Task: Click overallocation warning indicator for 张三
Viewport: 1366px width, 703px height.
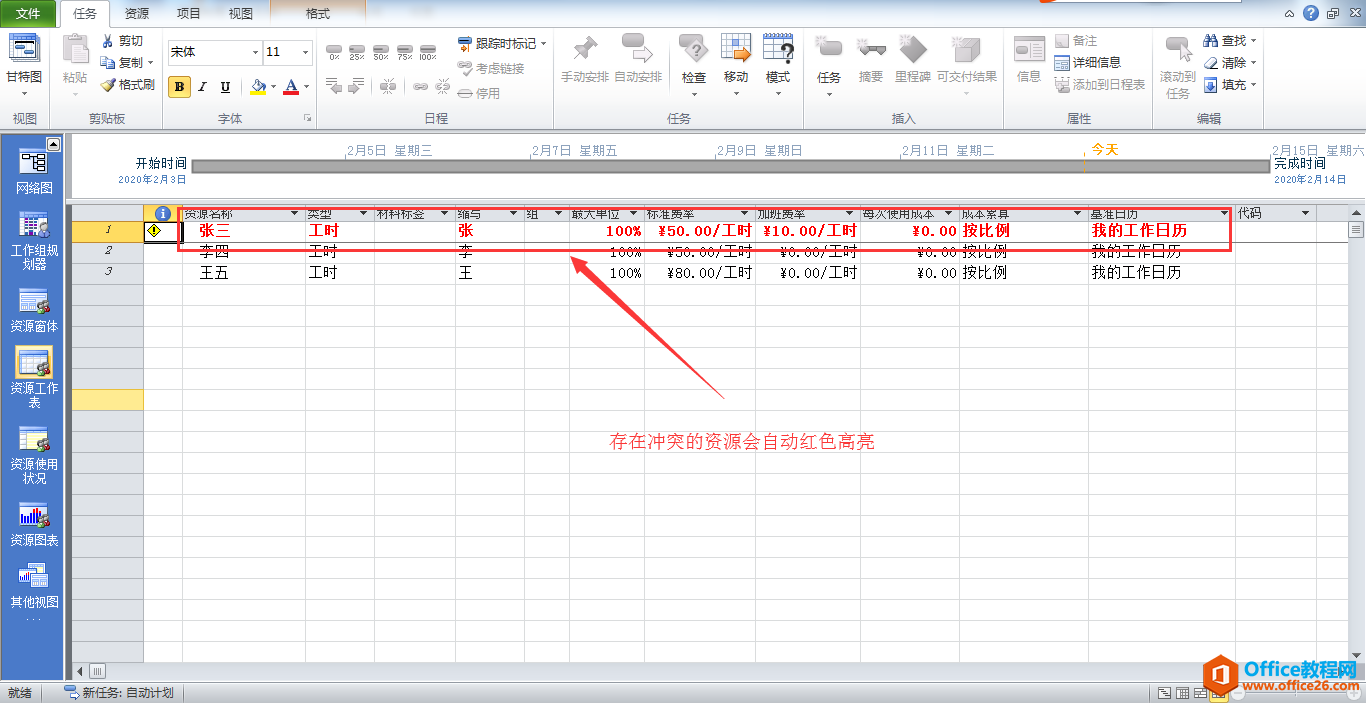Action: coord(154,230)
